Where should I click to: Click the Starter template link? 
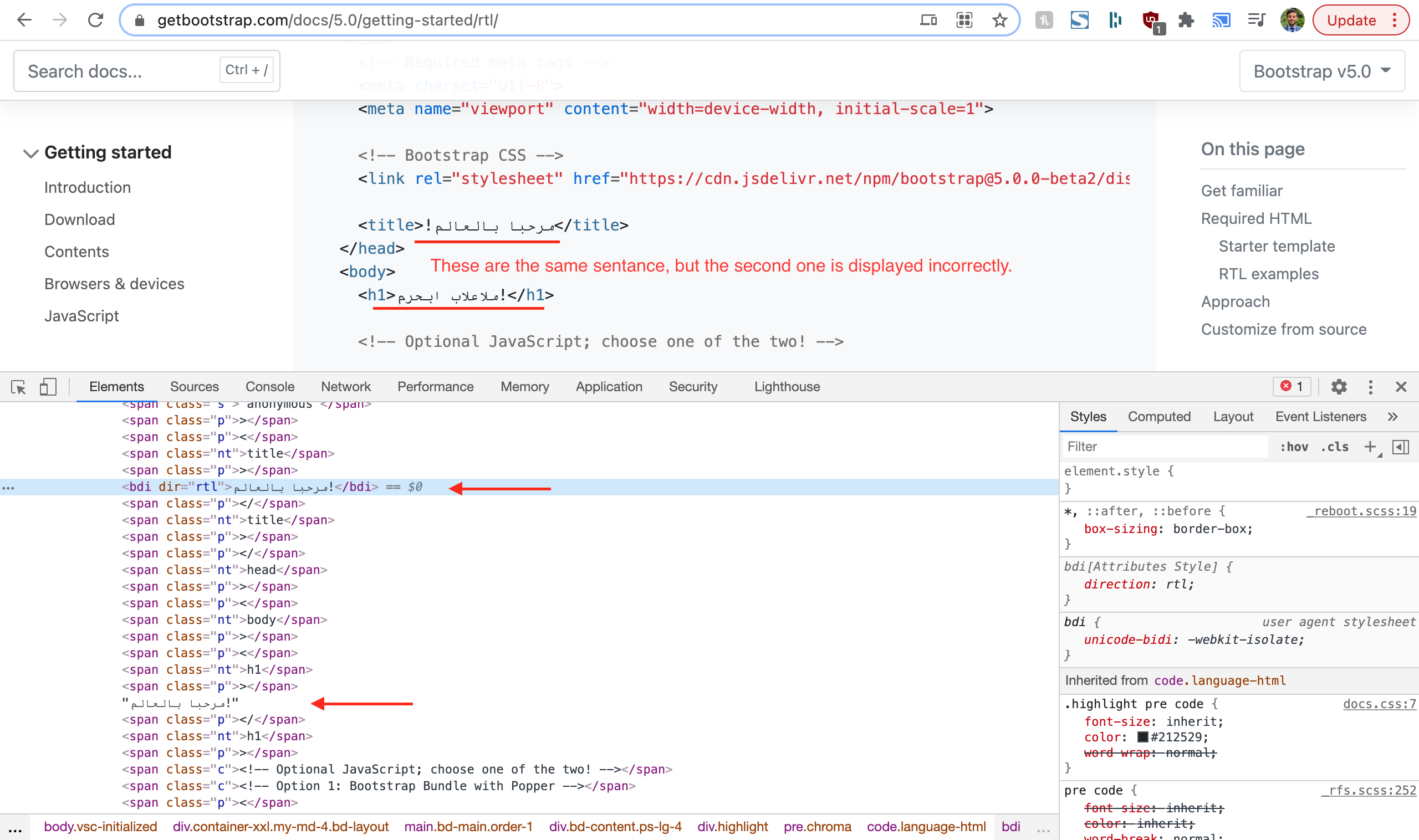click(x=1276, y=246)
